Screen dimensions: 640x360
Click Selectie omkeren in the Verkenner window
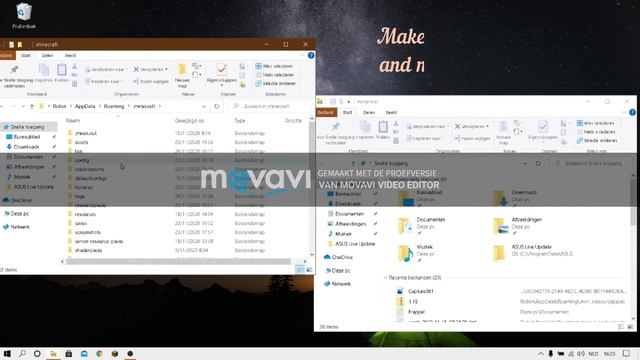597,140
